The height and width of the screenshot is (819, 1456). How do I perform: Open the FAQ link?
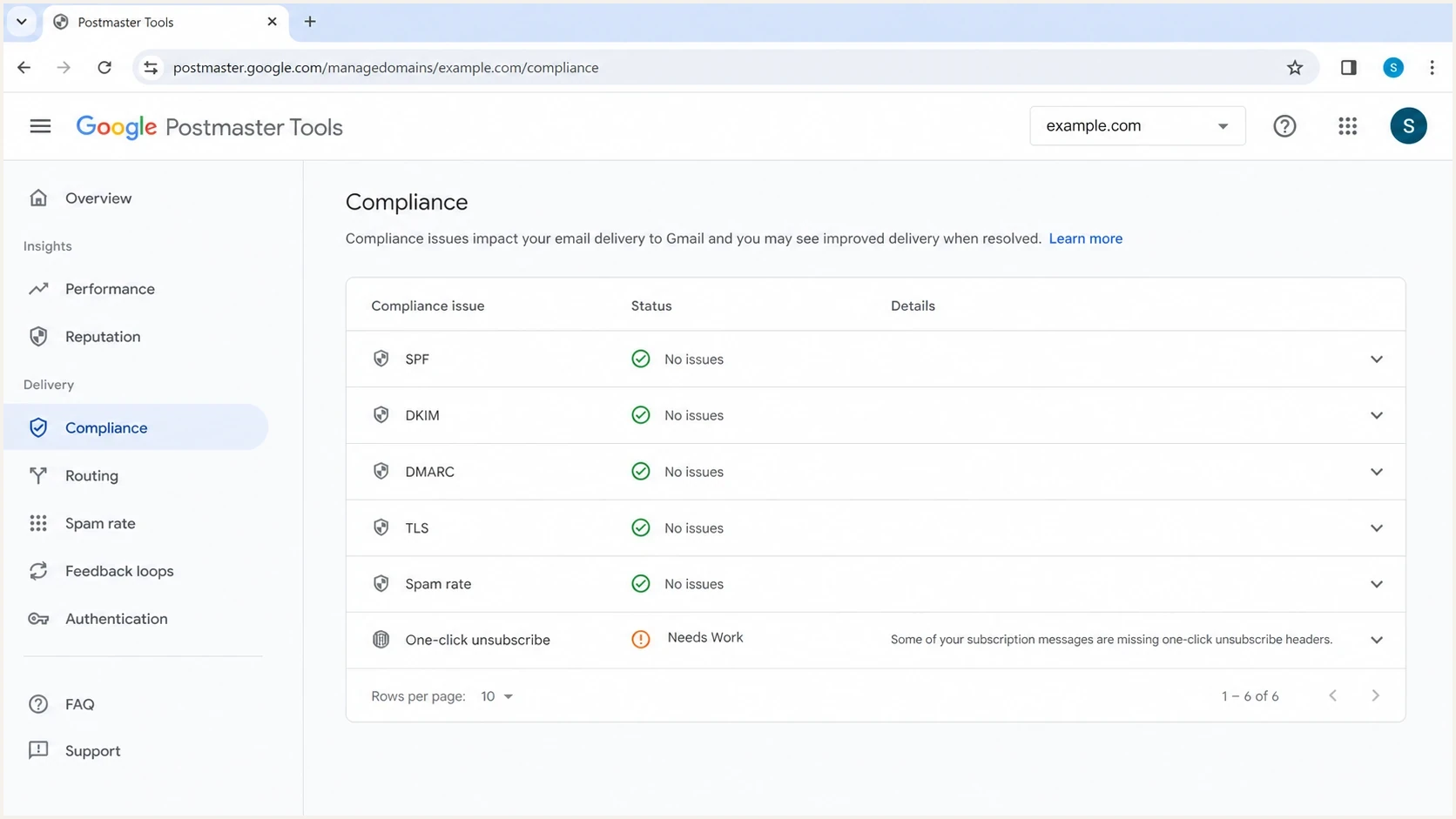tap(79, 704)
